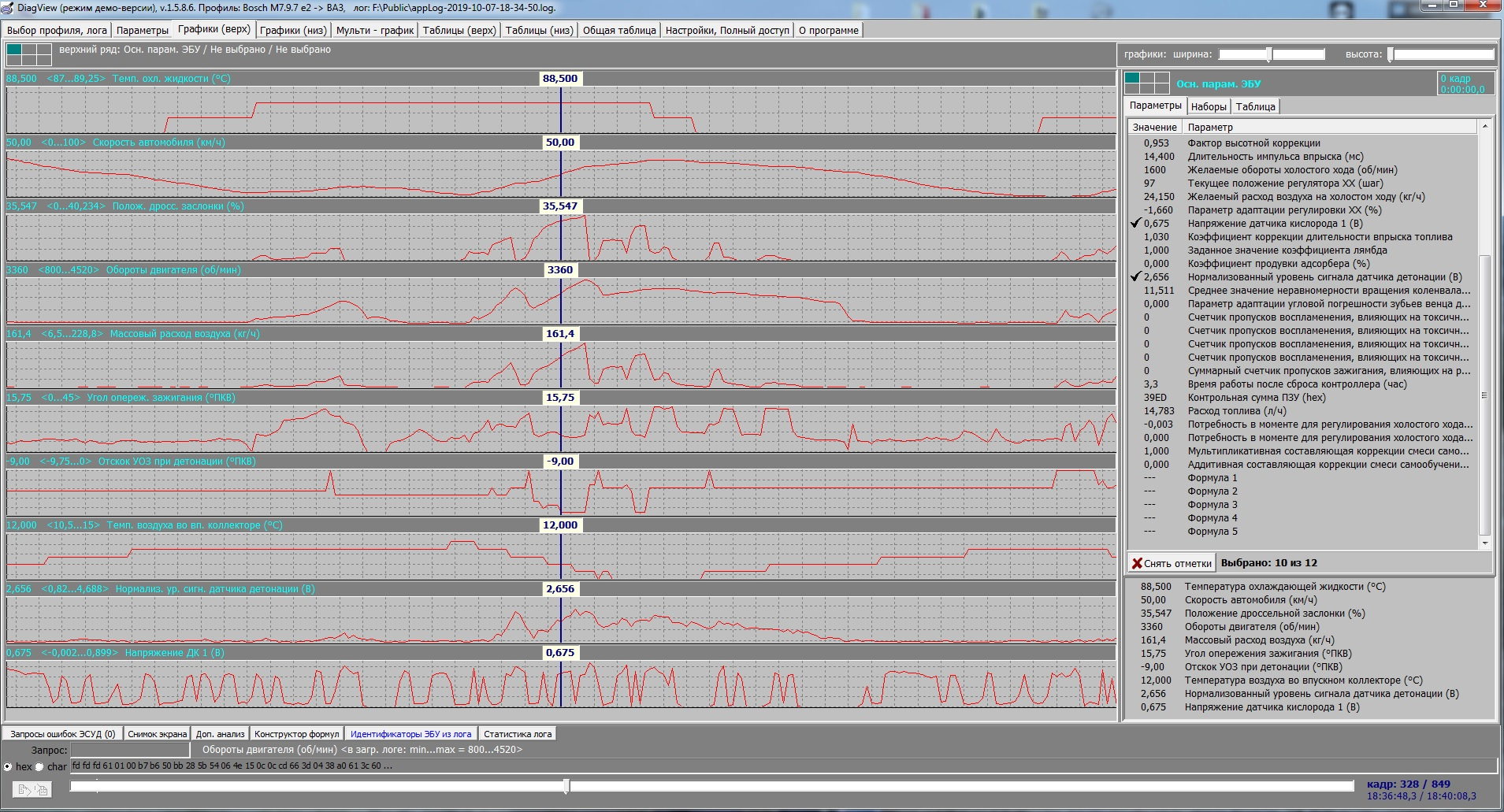
Task: Click Угол опережения зажигания in selected list
Action: (x=1268, y=654)
